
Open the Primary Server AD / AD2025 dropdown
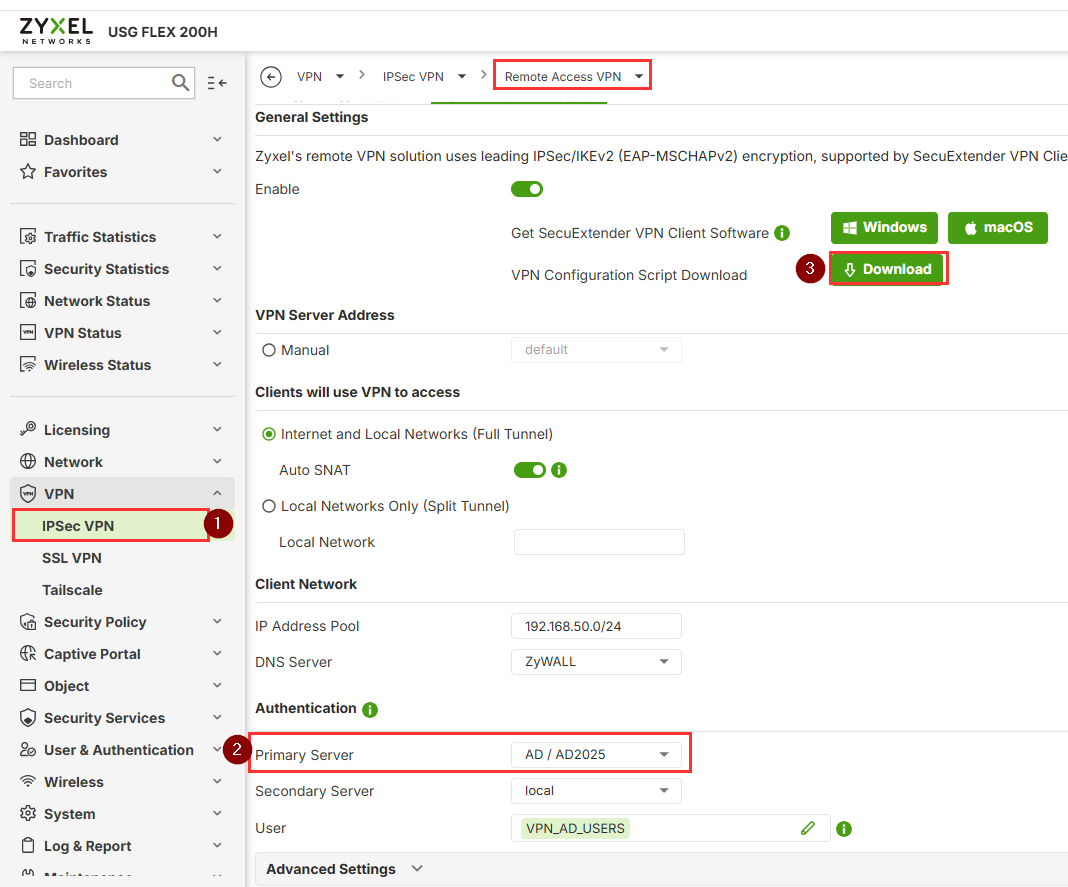(596, 754)
